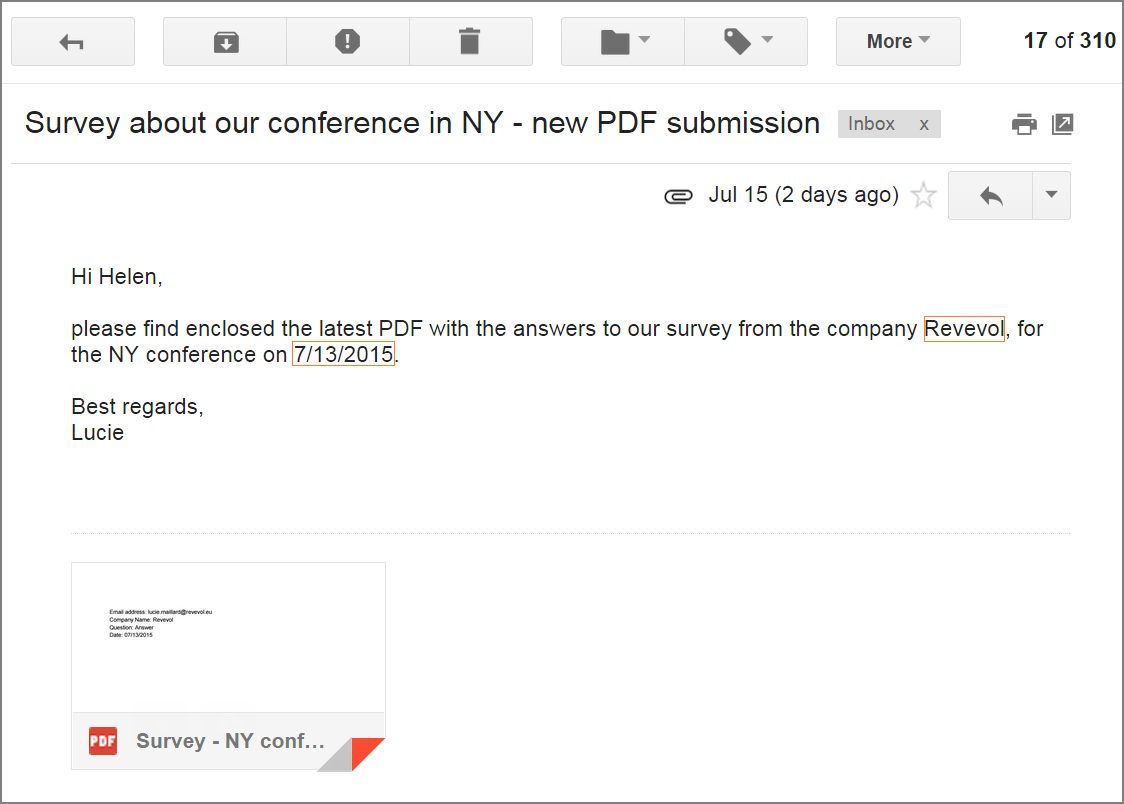Click the Inbox label tag
Screen dimensions: 1124x804
pyautogui.click(x=871, y=124)
